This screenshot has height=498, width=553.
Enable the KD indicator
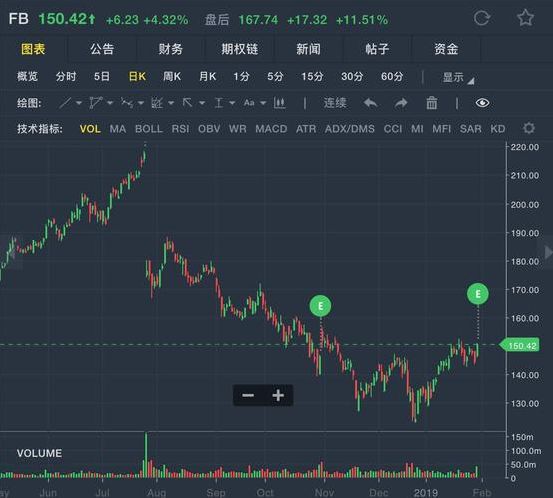[x=498, y=129]
